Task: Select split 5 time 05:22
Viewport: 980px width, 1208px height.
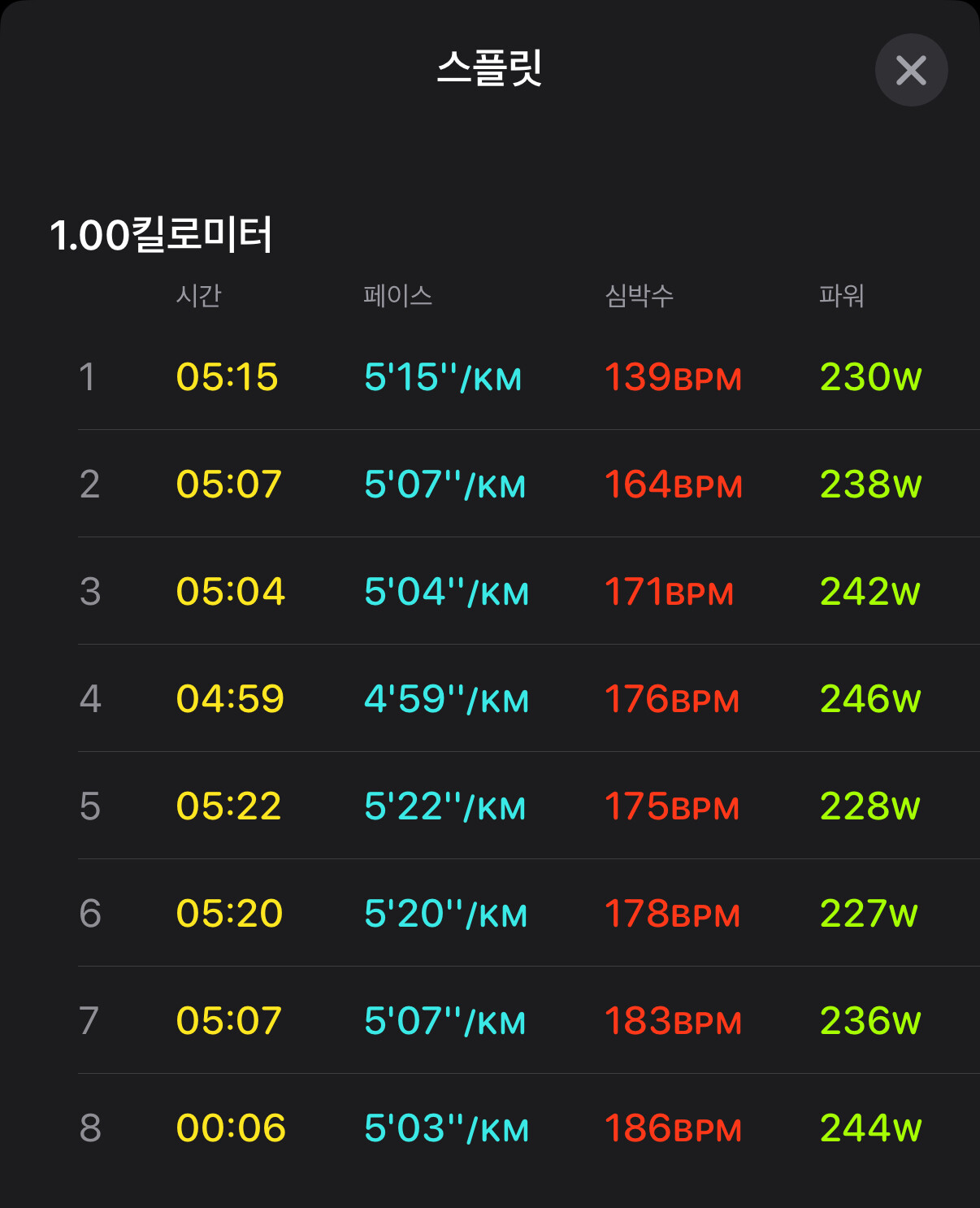Action: (229, 806)
